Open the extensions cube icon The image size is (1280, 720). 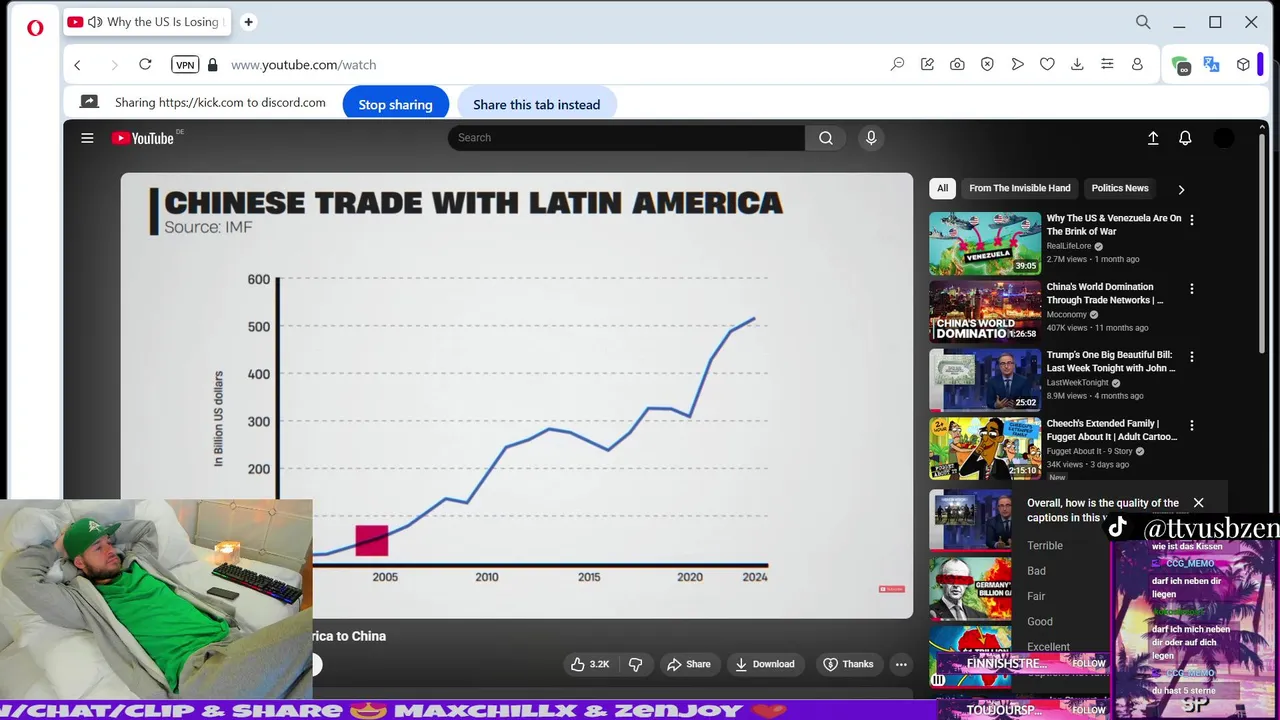point(1243,64)
